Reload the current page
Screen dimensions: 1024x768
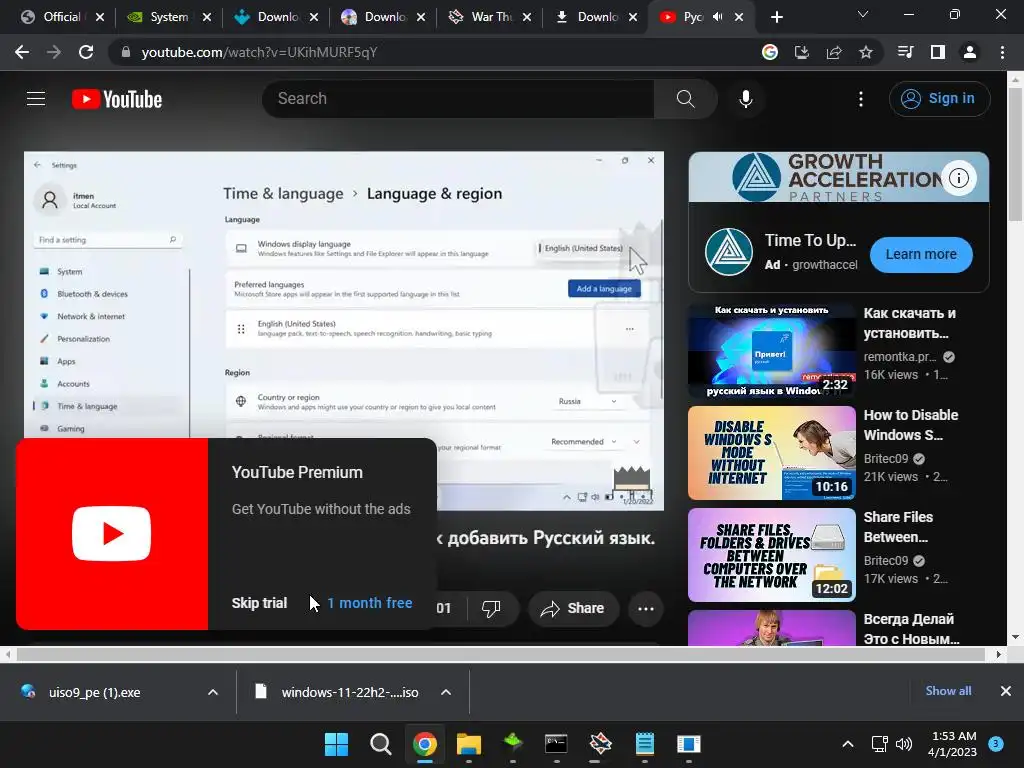click(86, 52)
